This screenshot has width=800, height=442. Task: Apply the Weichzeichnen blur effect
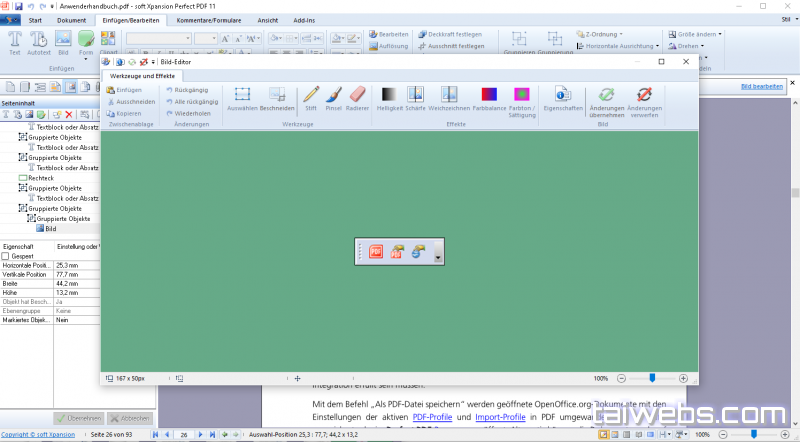point(449,98)
